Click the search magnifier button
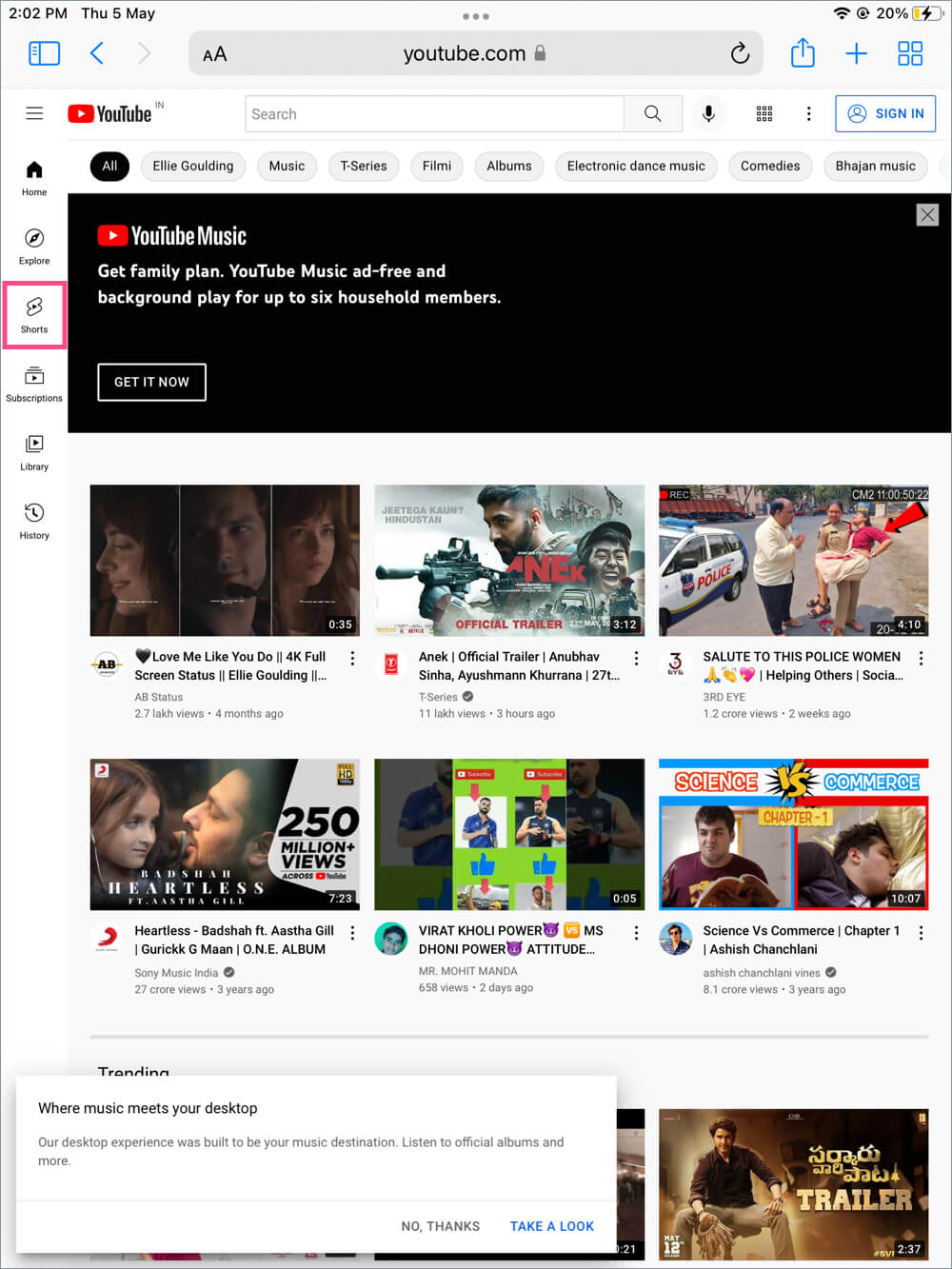 coord(653,113)
